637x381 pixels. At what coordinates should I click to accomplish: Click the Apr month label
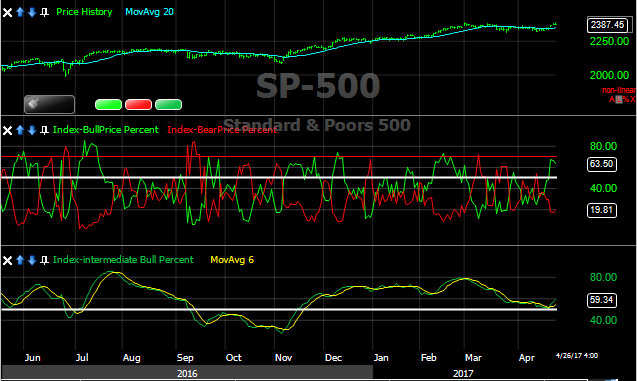527,358
